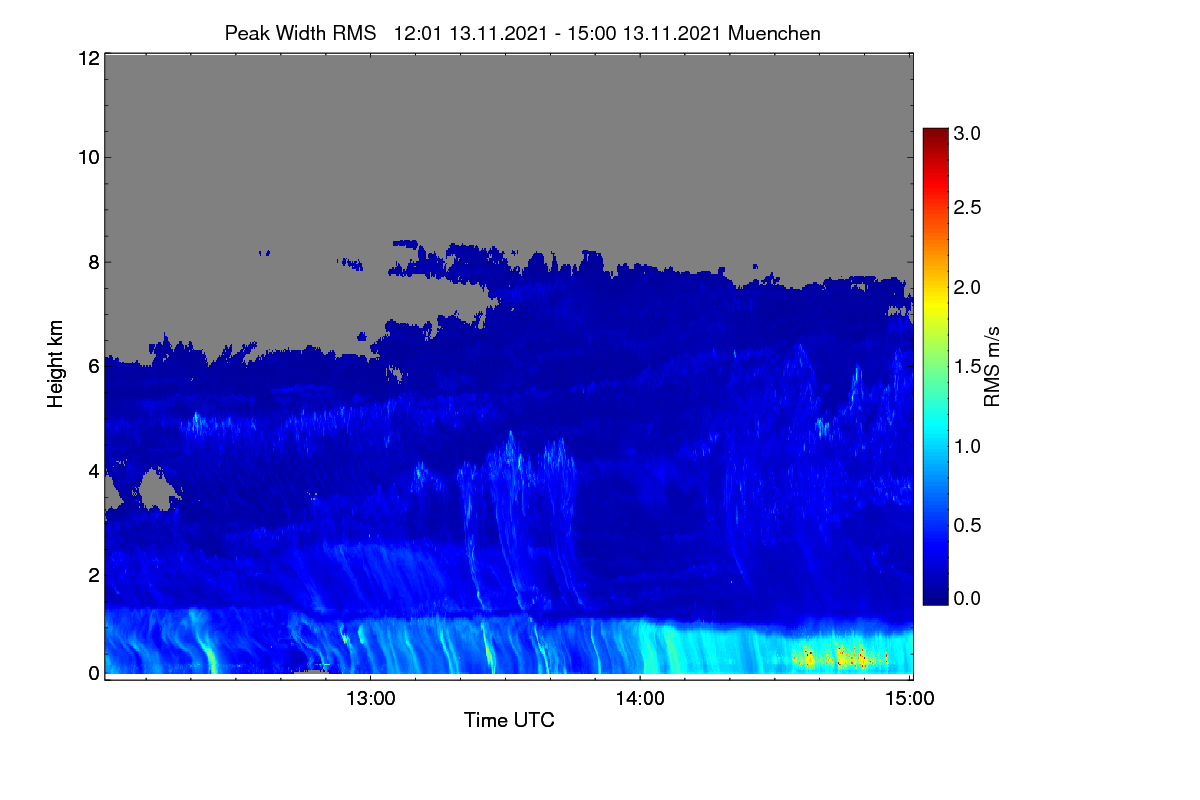Screen dimensions: 1200x800
Task: Click the height tick label 6
Action: point(93,366)
